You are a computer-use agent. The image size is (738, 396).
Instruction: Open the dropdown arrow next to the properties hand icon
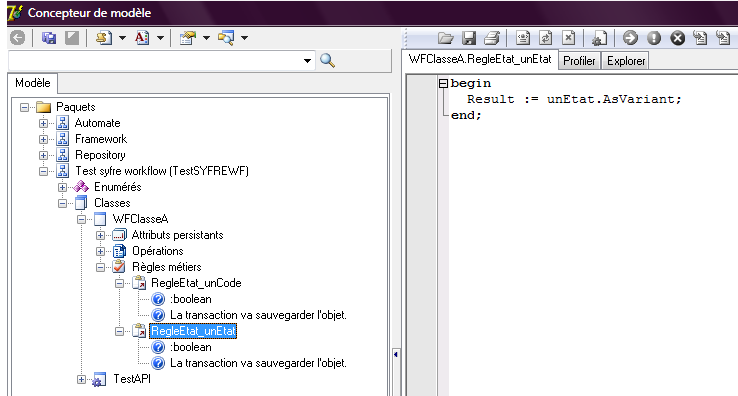[206, 38]
